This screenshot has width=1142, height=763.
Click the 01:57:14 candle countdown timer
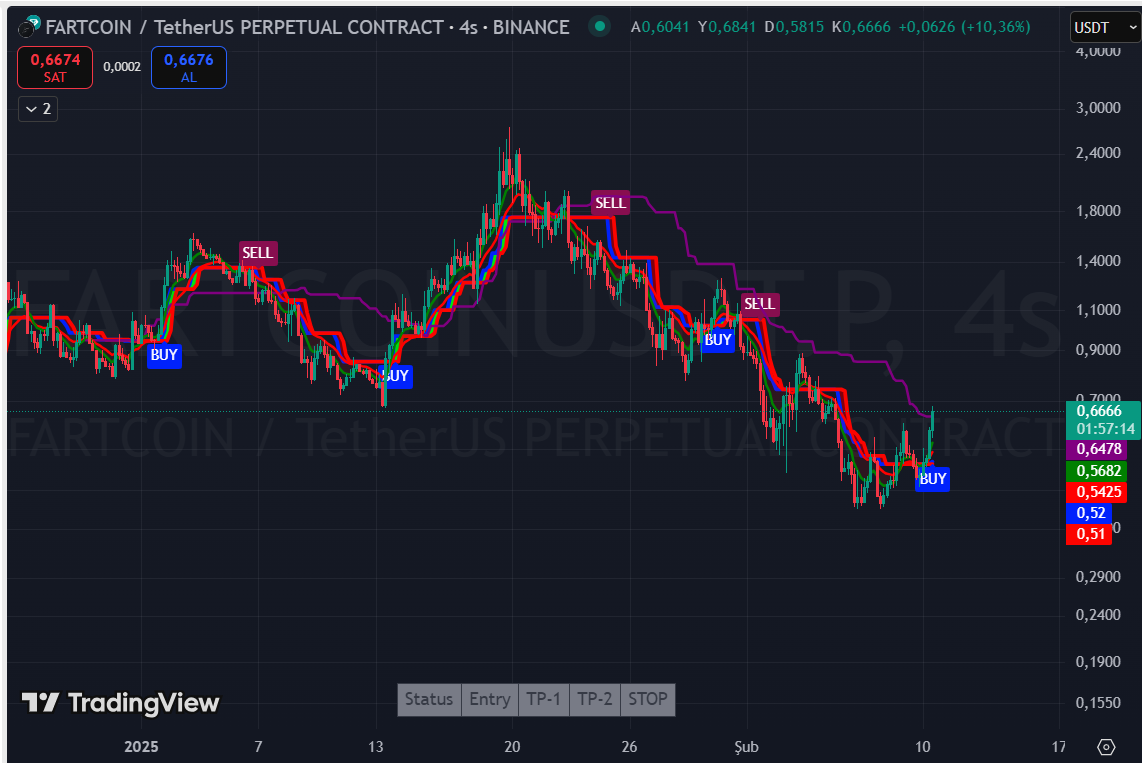click(x=1106, y=429)
